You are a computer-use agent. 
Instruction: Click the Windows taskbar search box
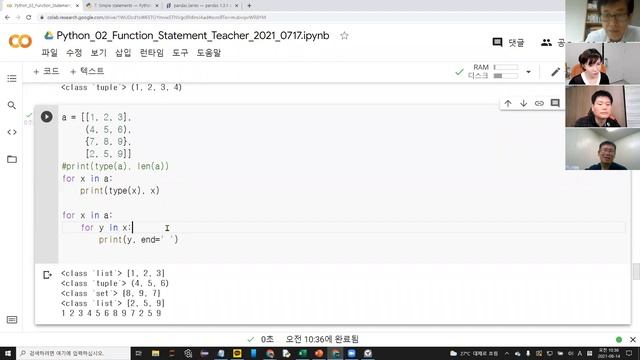[x=73, y=353]
